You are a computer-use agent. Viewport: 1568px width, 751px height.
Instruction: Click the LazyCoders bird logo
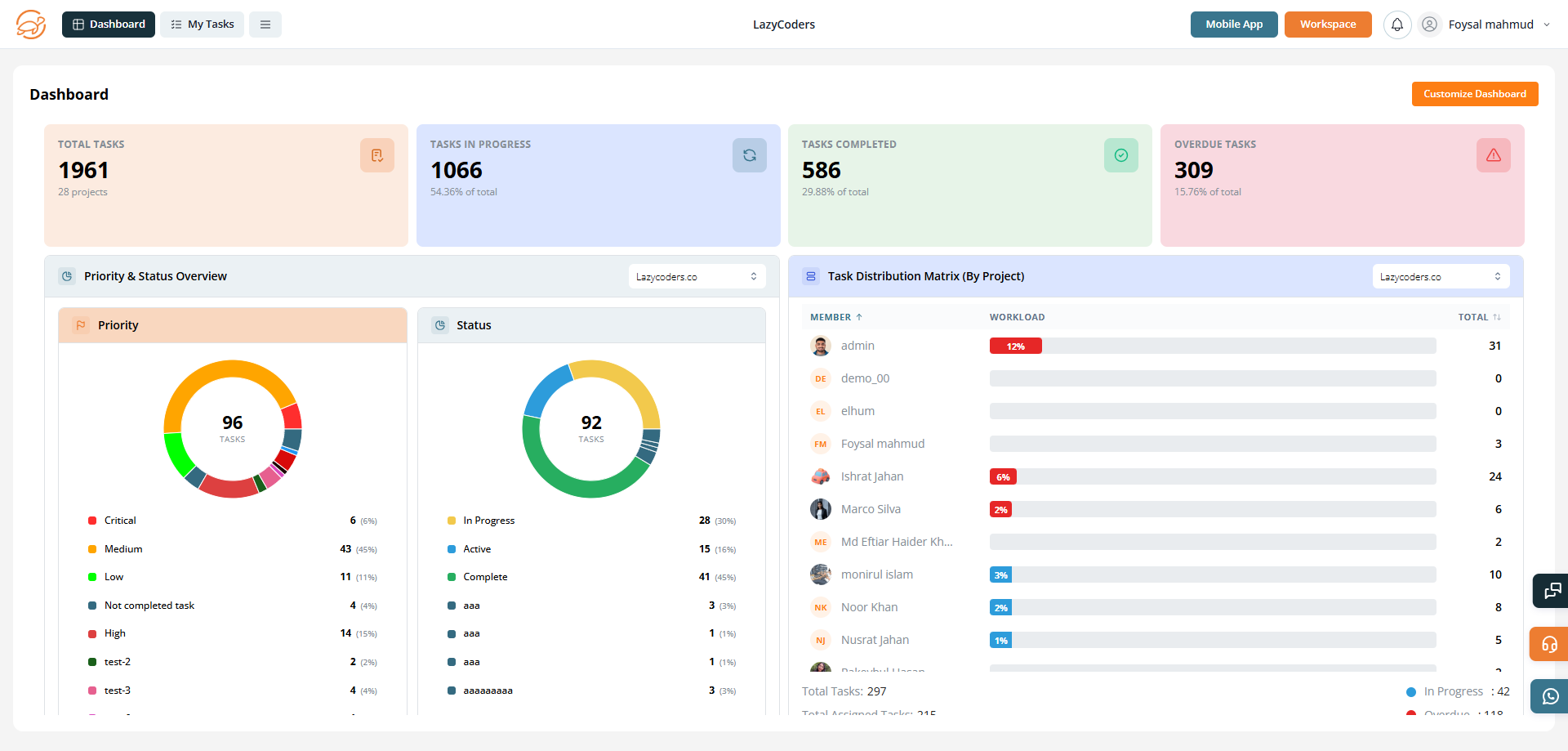click(x=31, y=25)
